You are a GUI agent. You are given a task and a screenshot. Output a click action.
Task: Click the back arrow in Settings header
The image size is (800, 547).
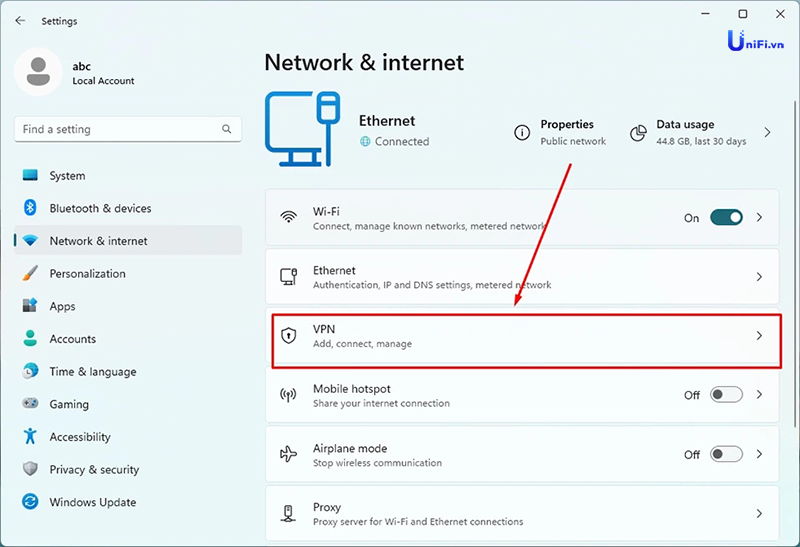(20, 20)
